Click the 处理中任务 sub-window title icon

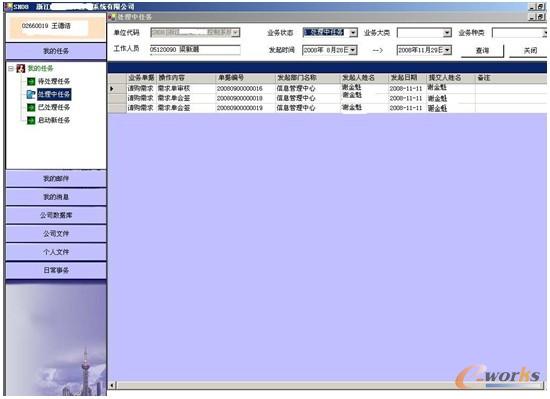coord(112,17)
